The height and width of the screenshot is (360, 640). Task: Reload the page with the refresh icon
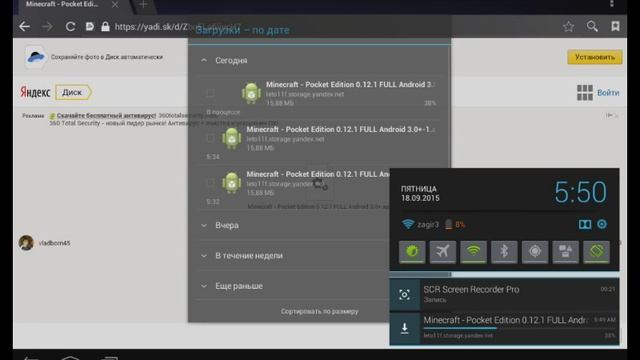pos(70,27)
